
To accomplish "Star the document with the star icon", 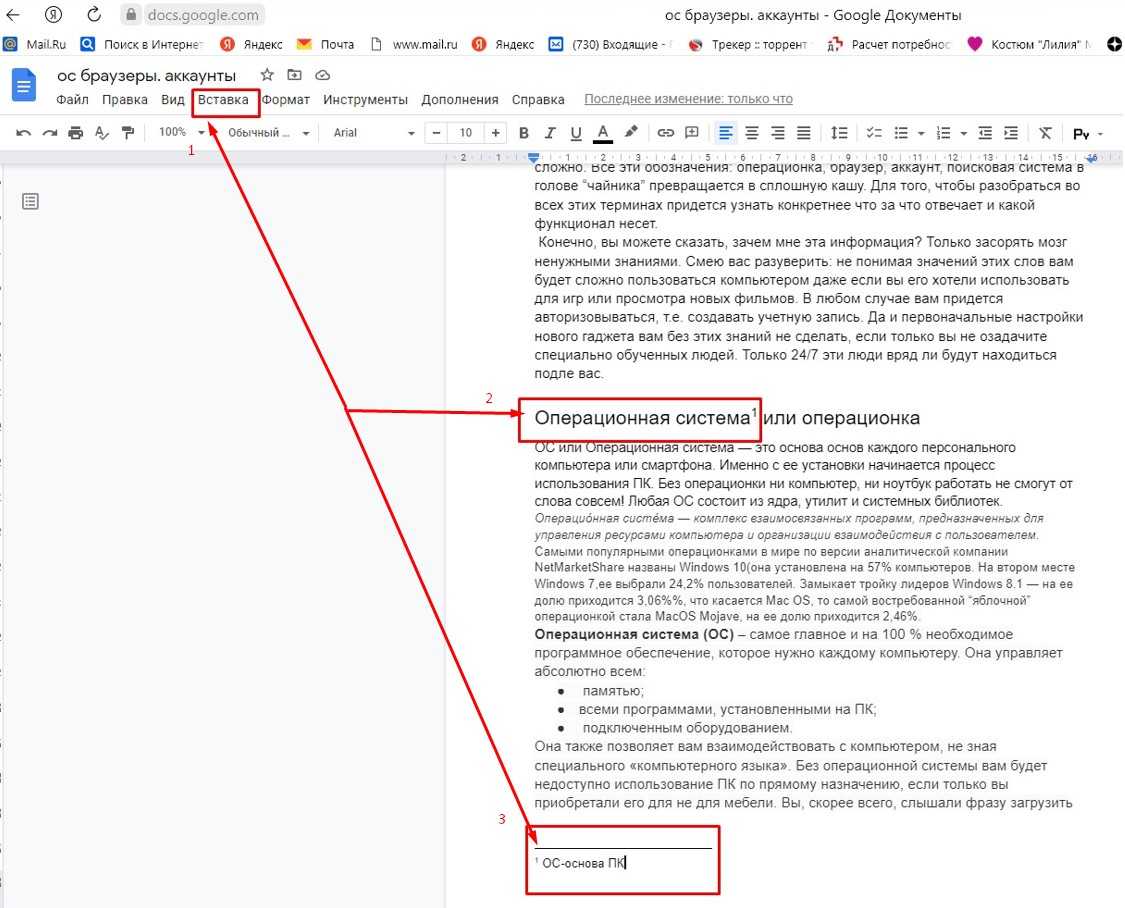I will (x=267, y=75).
